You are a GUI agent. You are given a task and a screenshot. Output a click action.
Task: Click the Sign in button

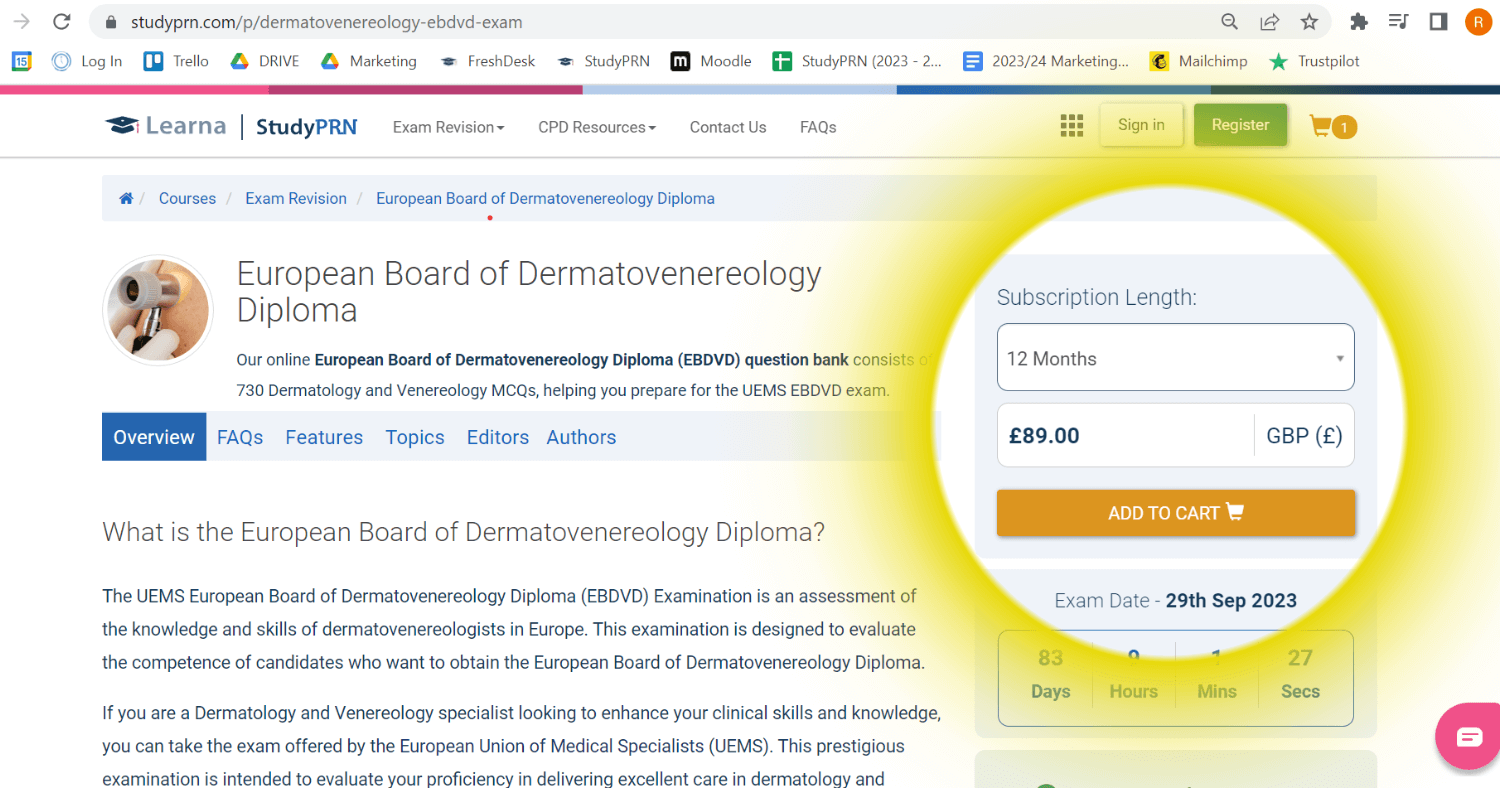point(1141,125)
